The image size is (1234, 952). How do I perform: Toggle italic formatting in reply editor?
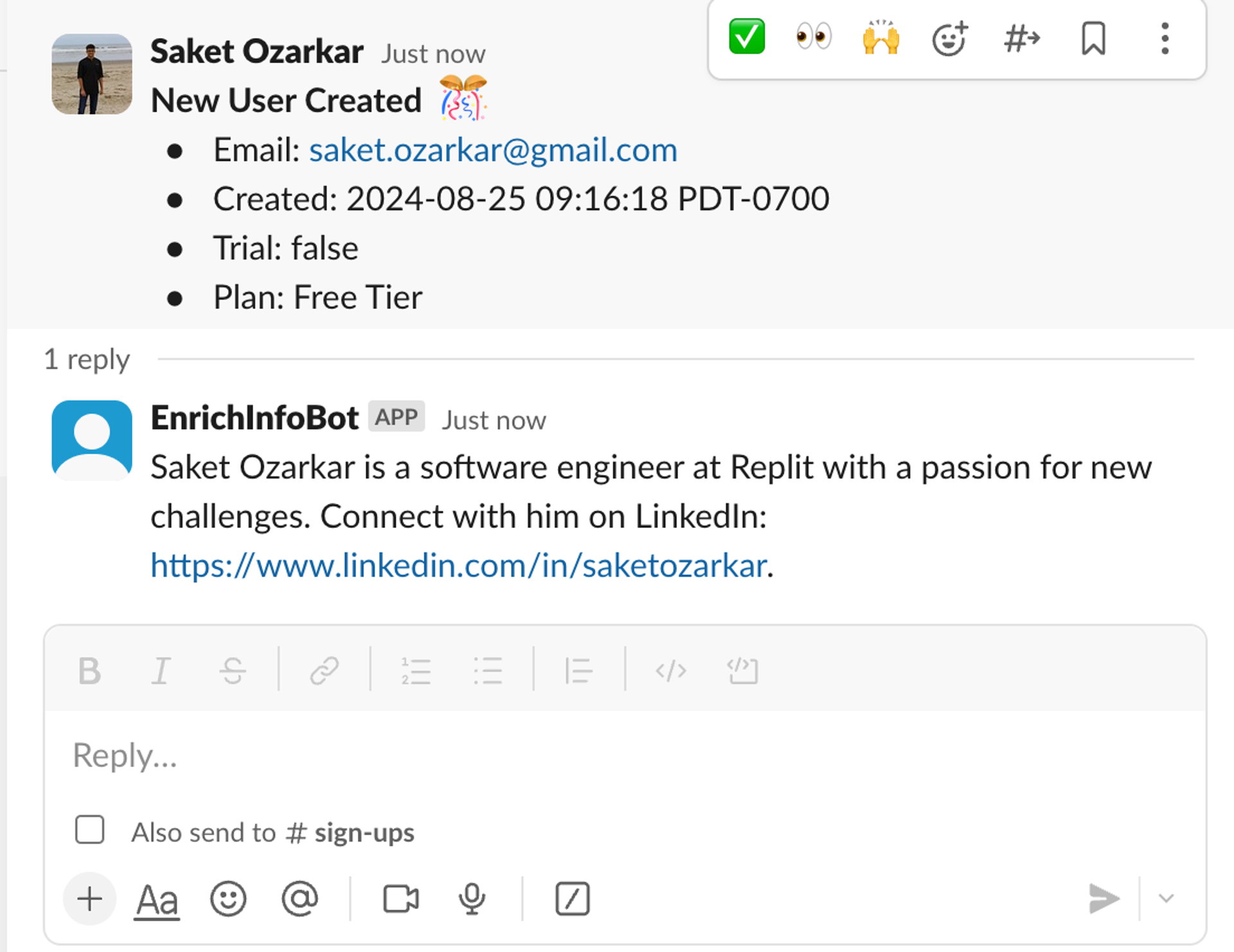point(161,671)
